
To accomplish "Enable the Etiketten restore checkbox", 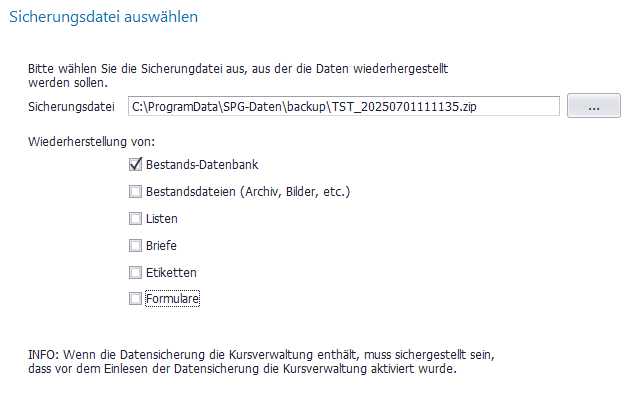I will point(135,272).
